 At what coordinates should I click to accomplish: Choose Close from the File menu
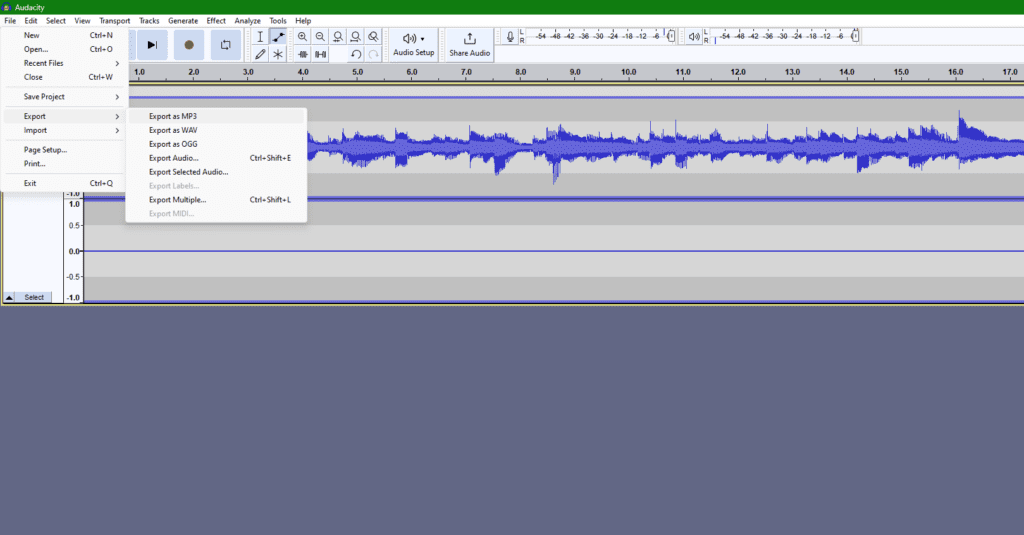pyautogui.click(x=63, y=77)
